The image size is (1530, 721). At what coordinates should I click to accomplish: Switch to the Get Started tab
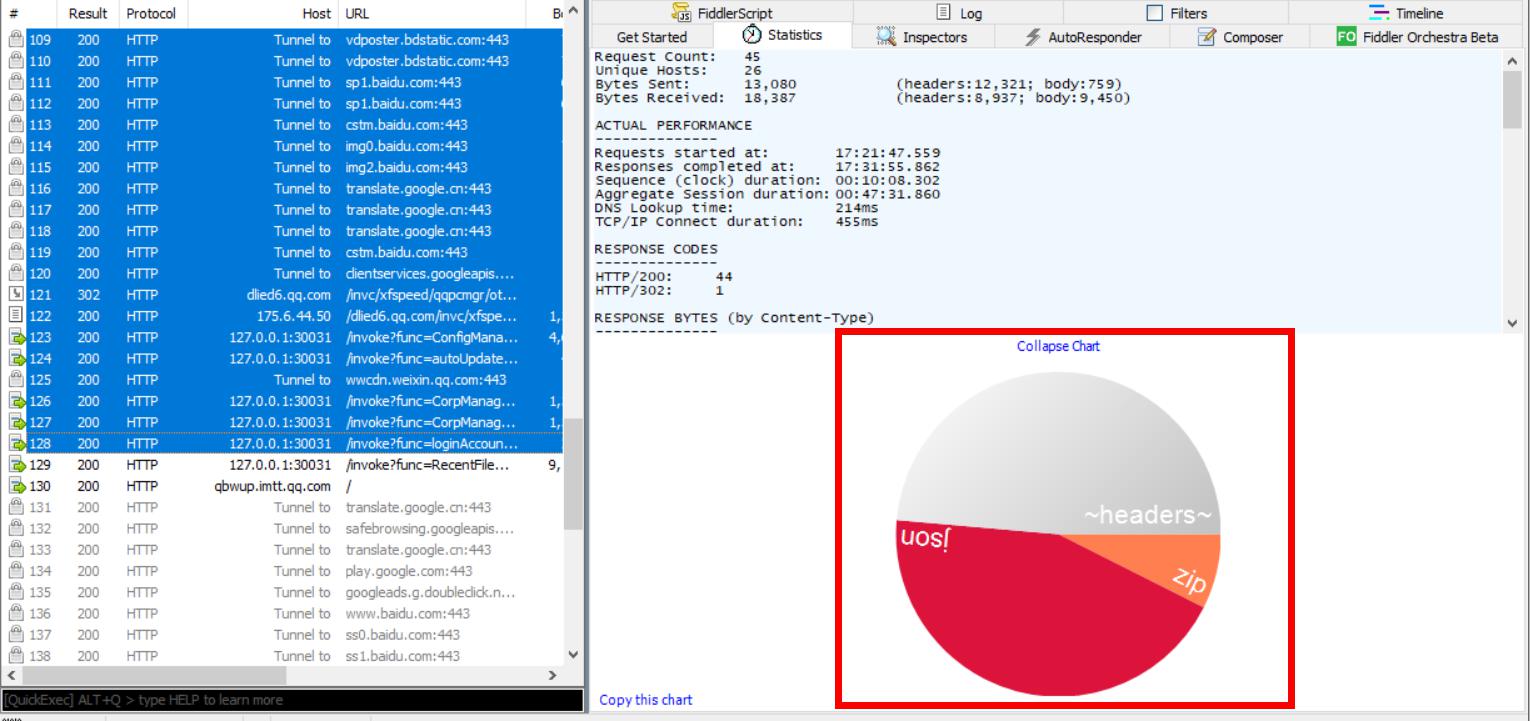click(652, 37)
